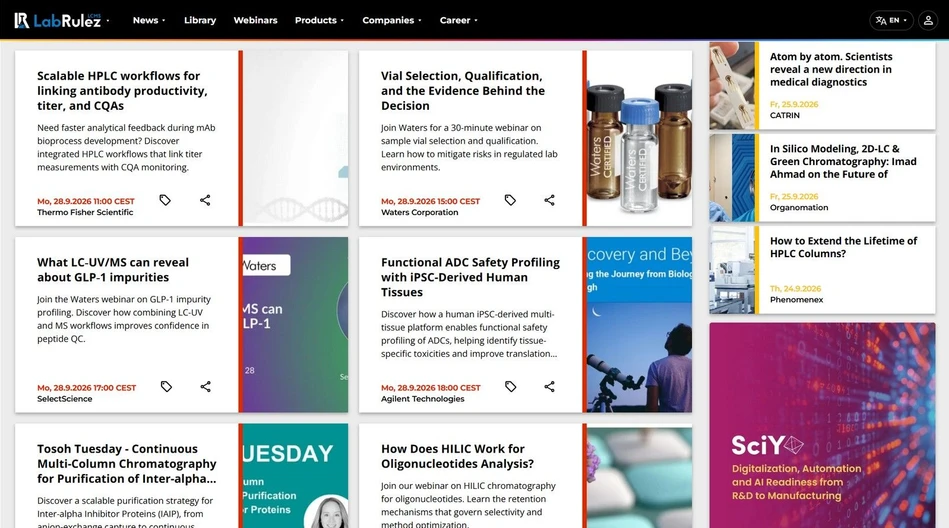949x528 pixels.
Task: Click the HPLC Columns article lab thumbnail
Action: pos(732,270)
